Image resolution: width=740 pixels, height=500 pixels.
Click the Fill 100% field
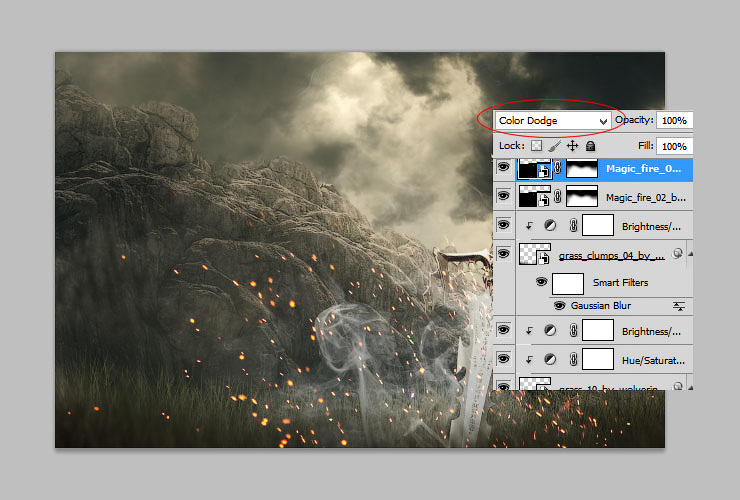coord(674,146)
